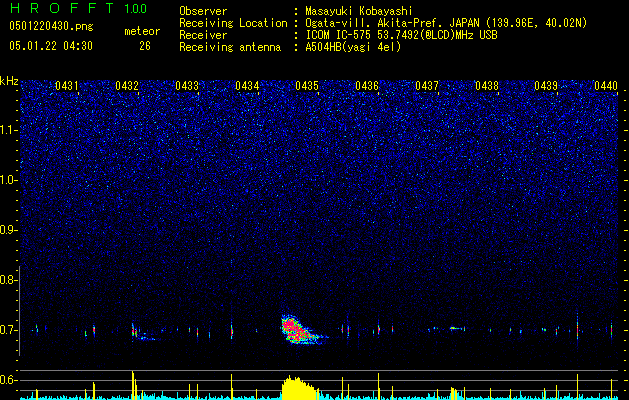The width and height of the screenshot is (629, 400).
Task: Click the date stamp 05.01.22 04:30
Action: pyautogui.click(x=51, y=46)
